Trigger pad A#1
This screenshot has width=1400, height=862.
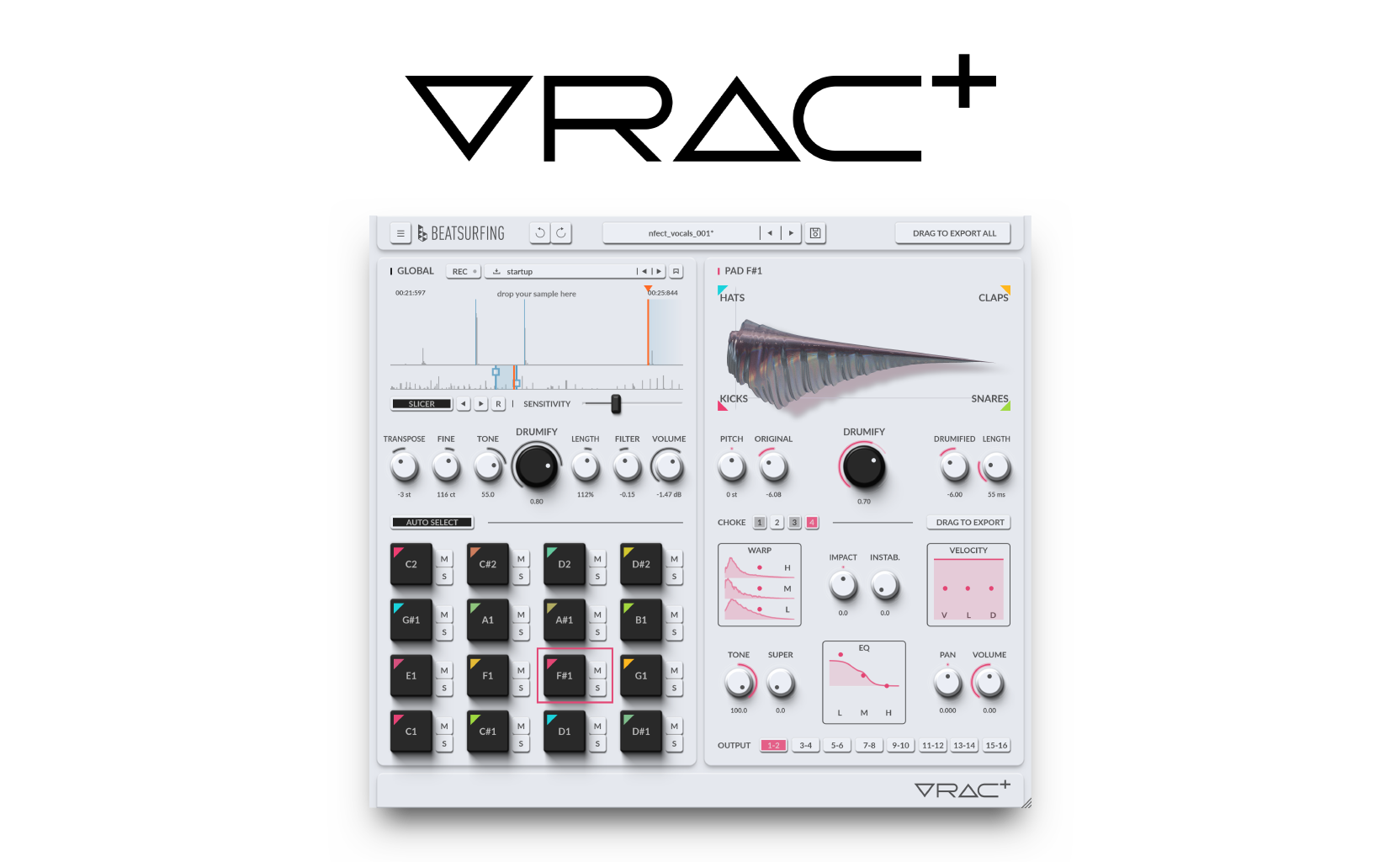pos(565,620)
